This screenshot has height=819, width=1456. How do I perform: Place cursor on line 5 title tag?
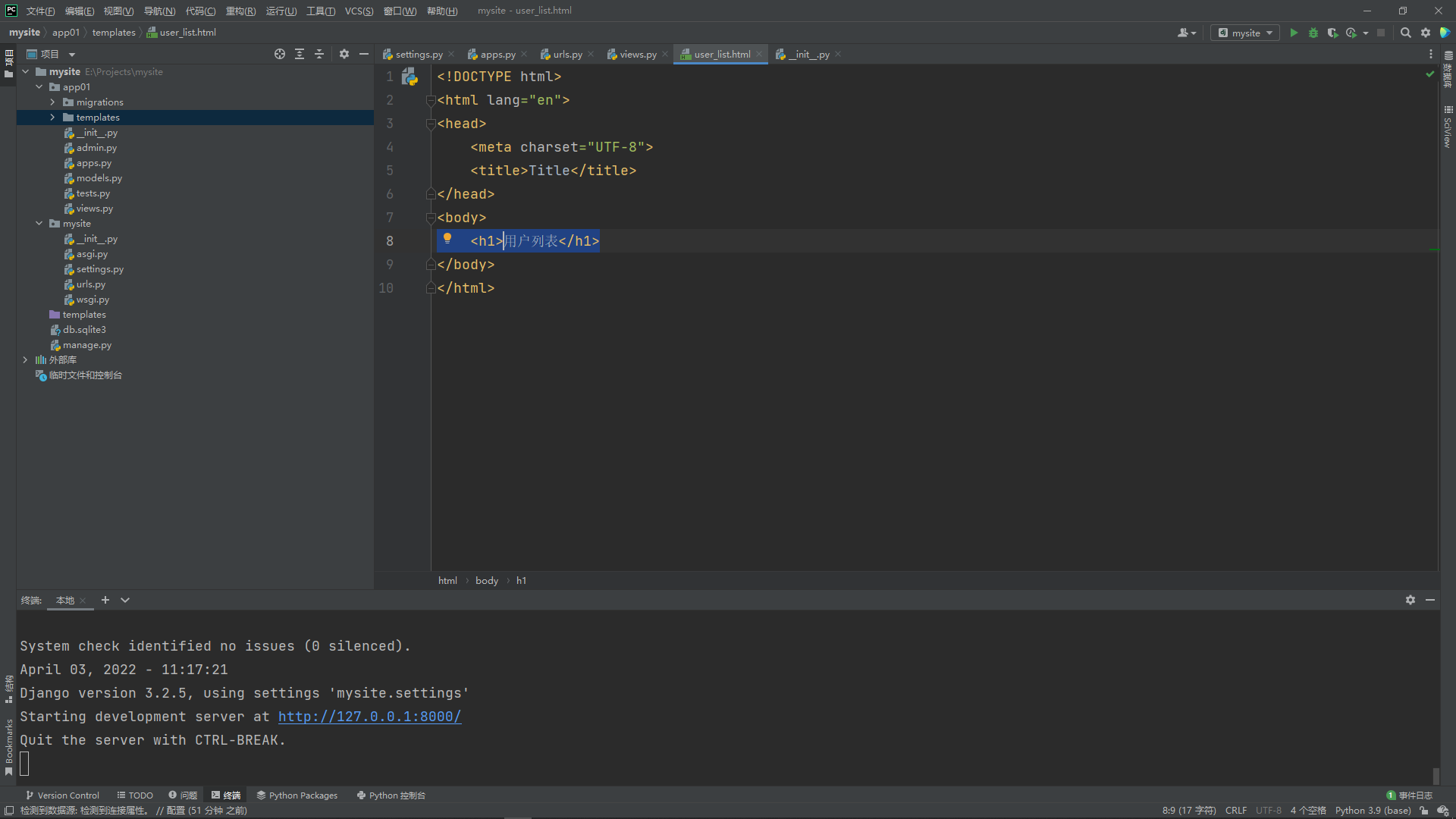pos(553,171)
